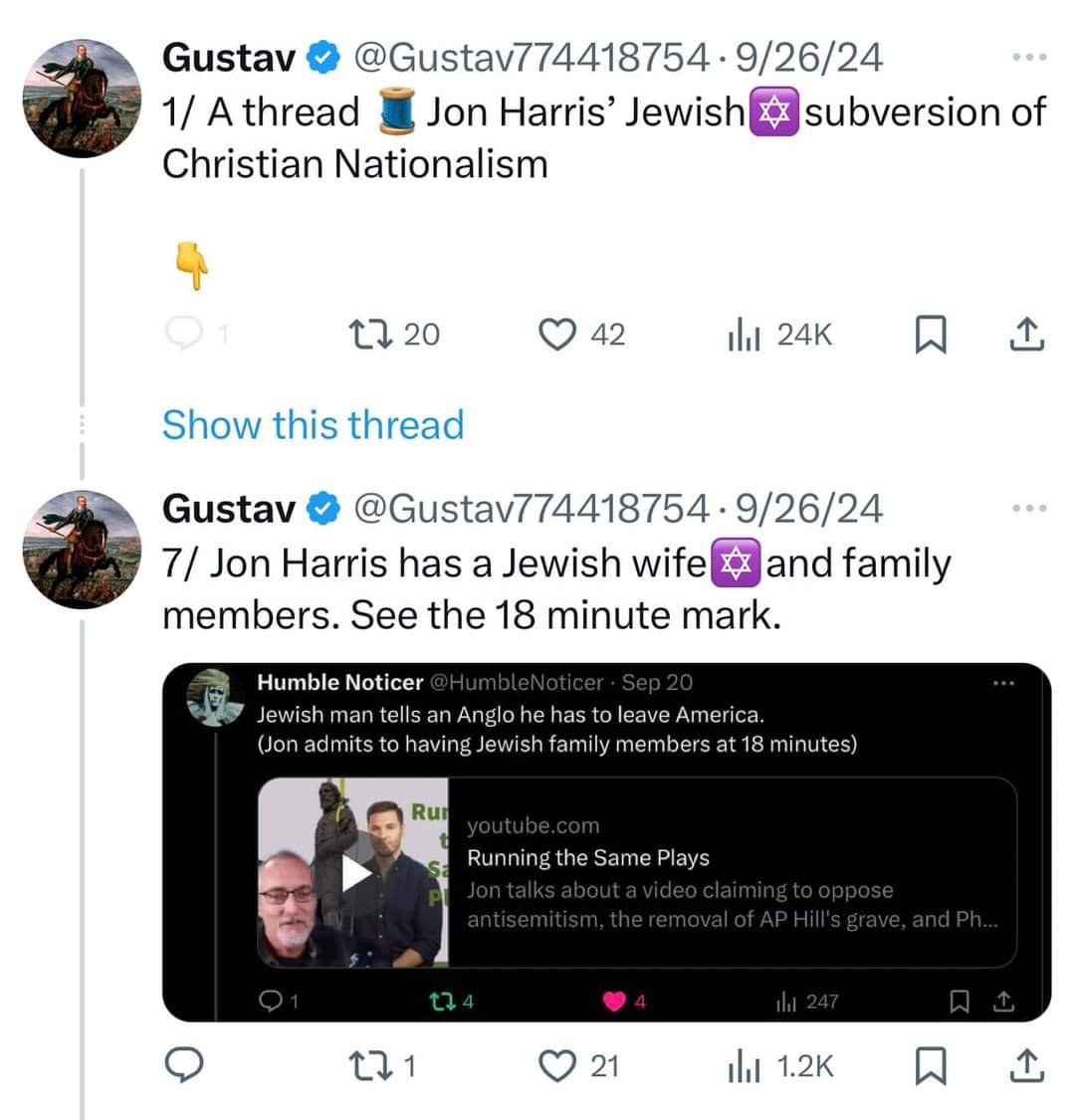The image size is (1075, 1120).
Task: Open more options on quoted Humble Noticer tweet
Action: [1003, 684]
